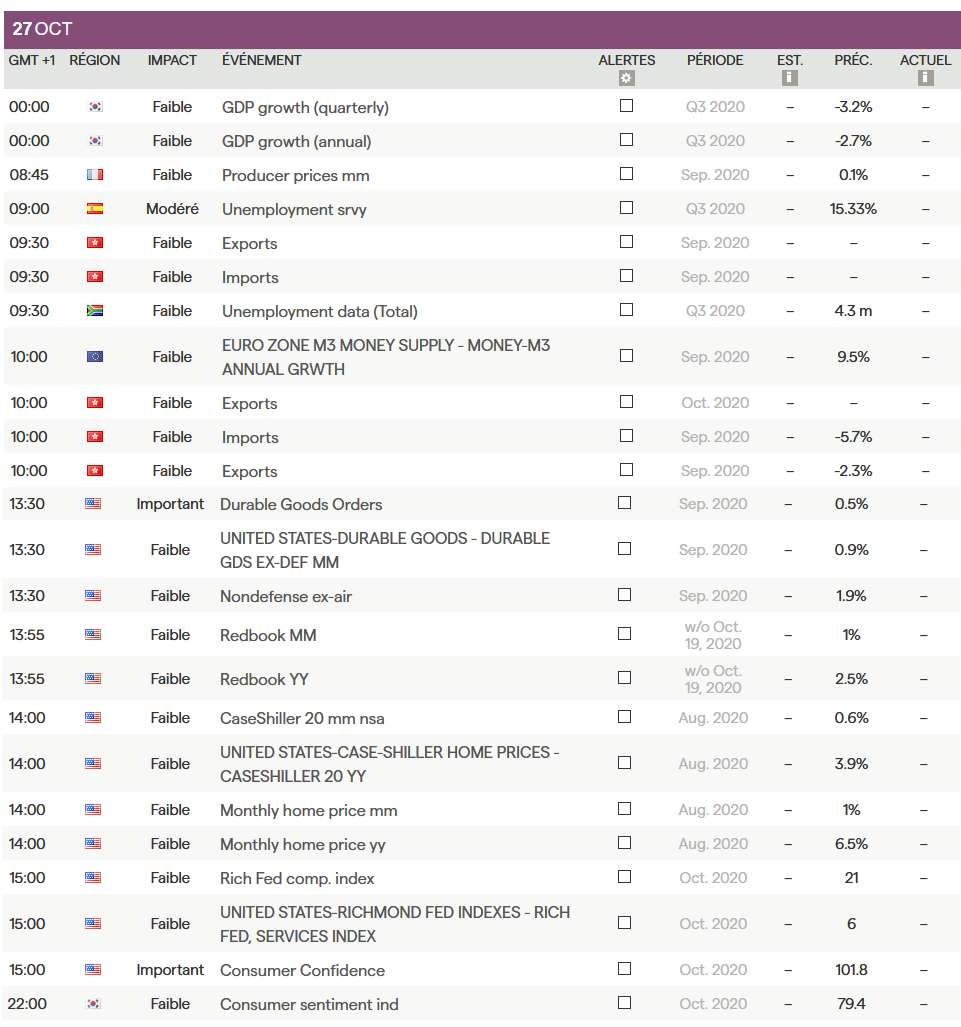Check the alert box for Monthly home price mm
The width and height of the screenshot is (961, 1027).
click(x=624, y=808)
